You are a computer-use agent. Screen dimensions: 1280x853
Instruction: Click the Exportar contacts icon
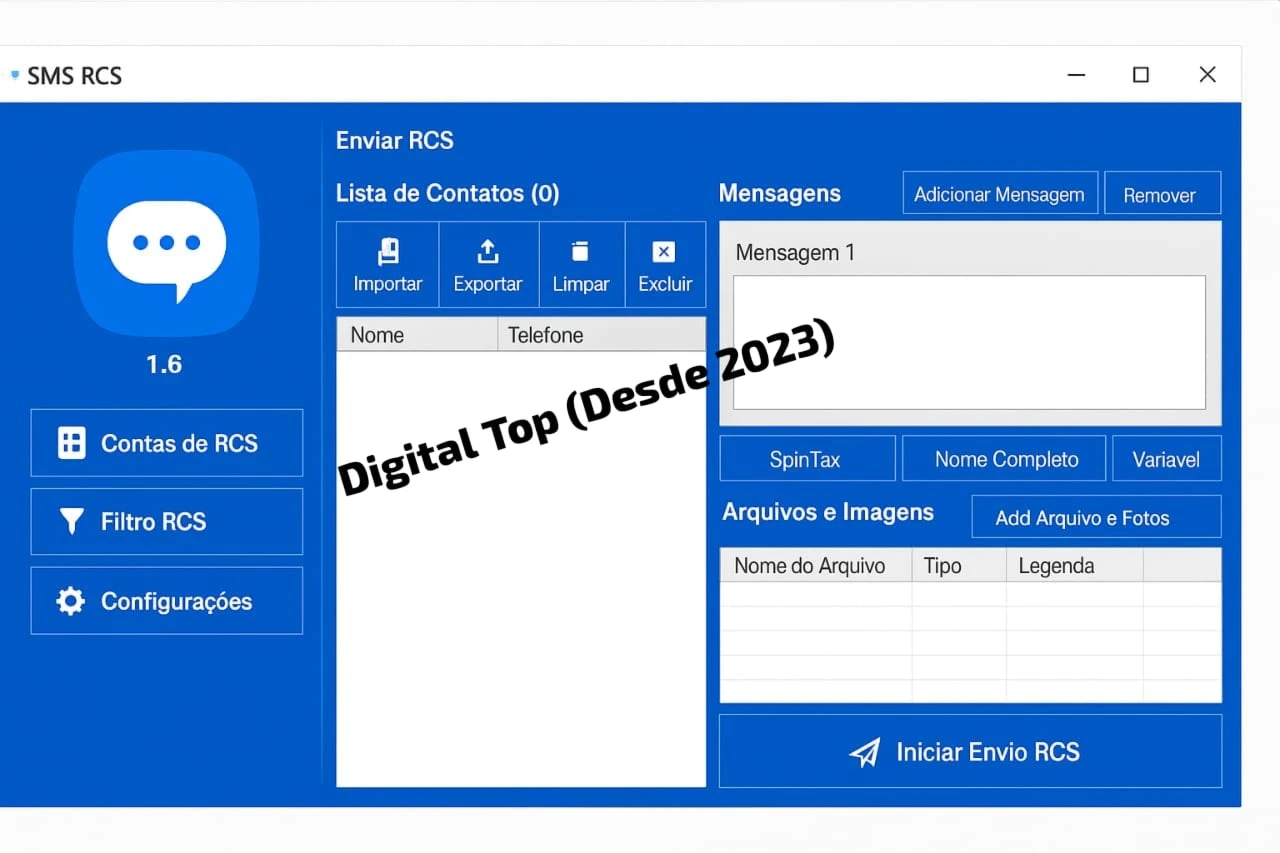pos(488,251)
